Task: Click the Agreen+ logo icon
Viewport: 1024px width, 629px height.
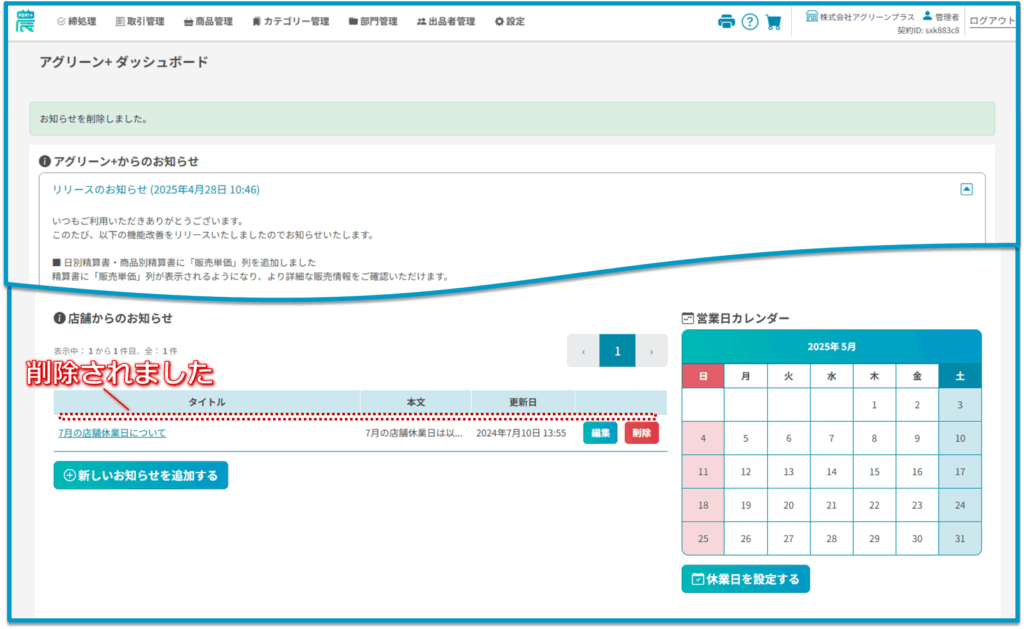Action: click(25, 20)
